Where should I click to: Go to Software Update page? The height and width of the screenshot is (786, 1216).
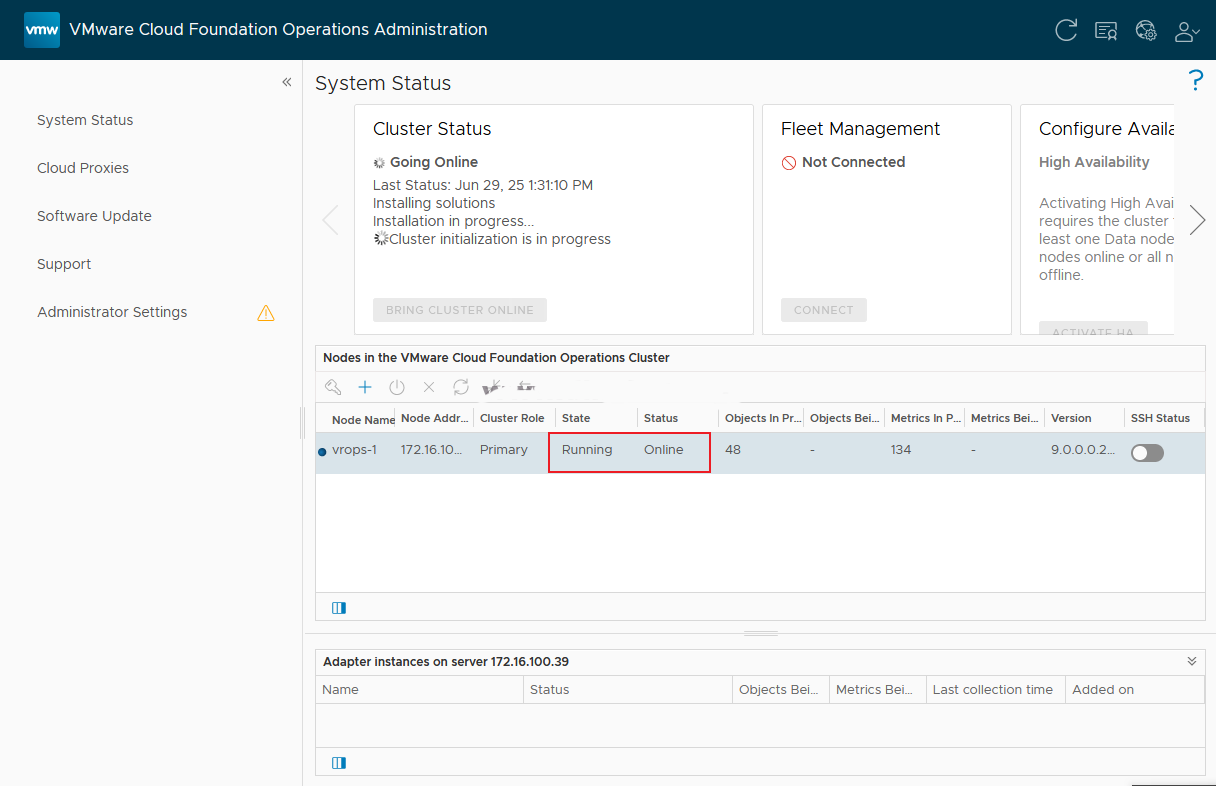94,216
